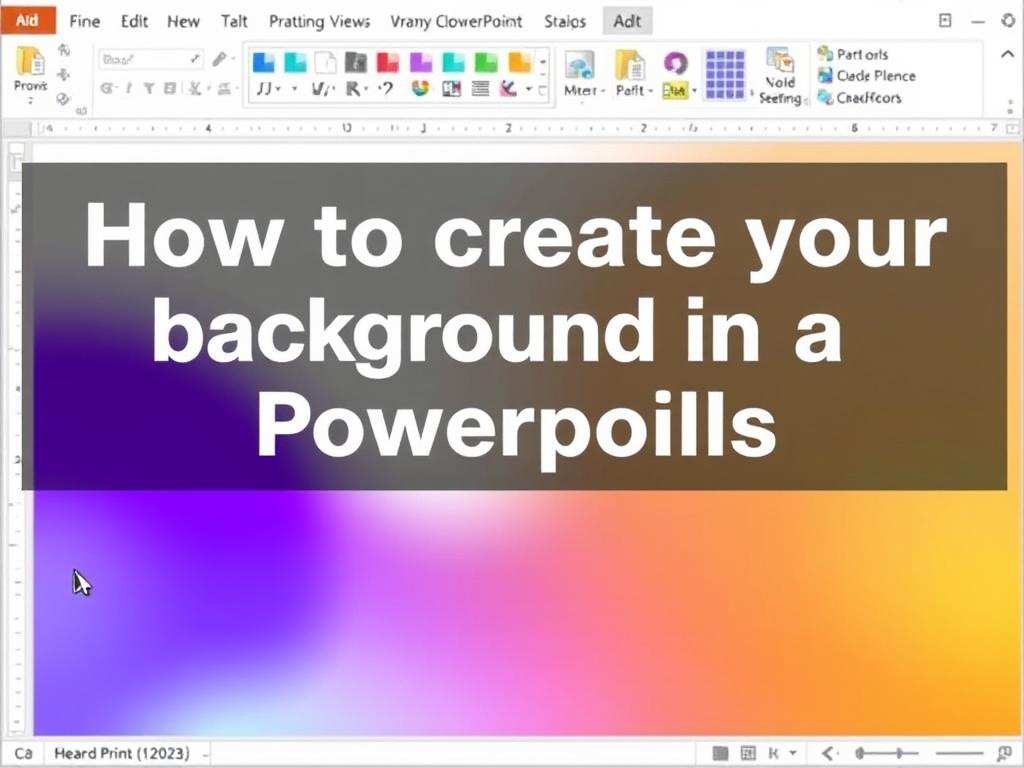Viewport: 1024px width, 768px height.
Task: Pick the first teal layout thumbnail
Action: (x=295, y=62)
